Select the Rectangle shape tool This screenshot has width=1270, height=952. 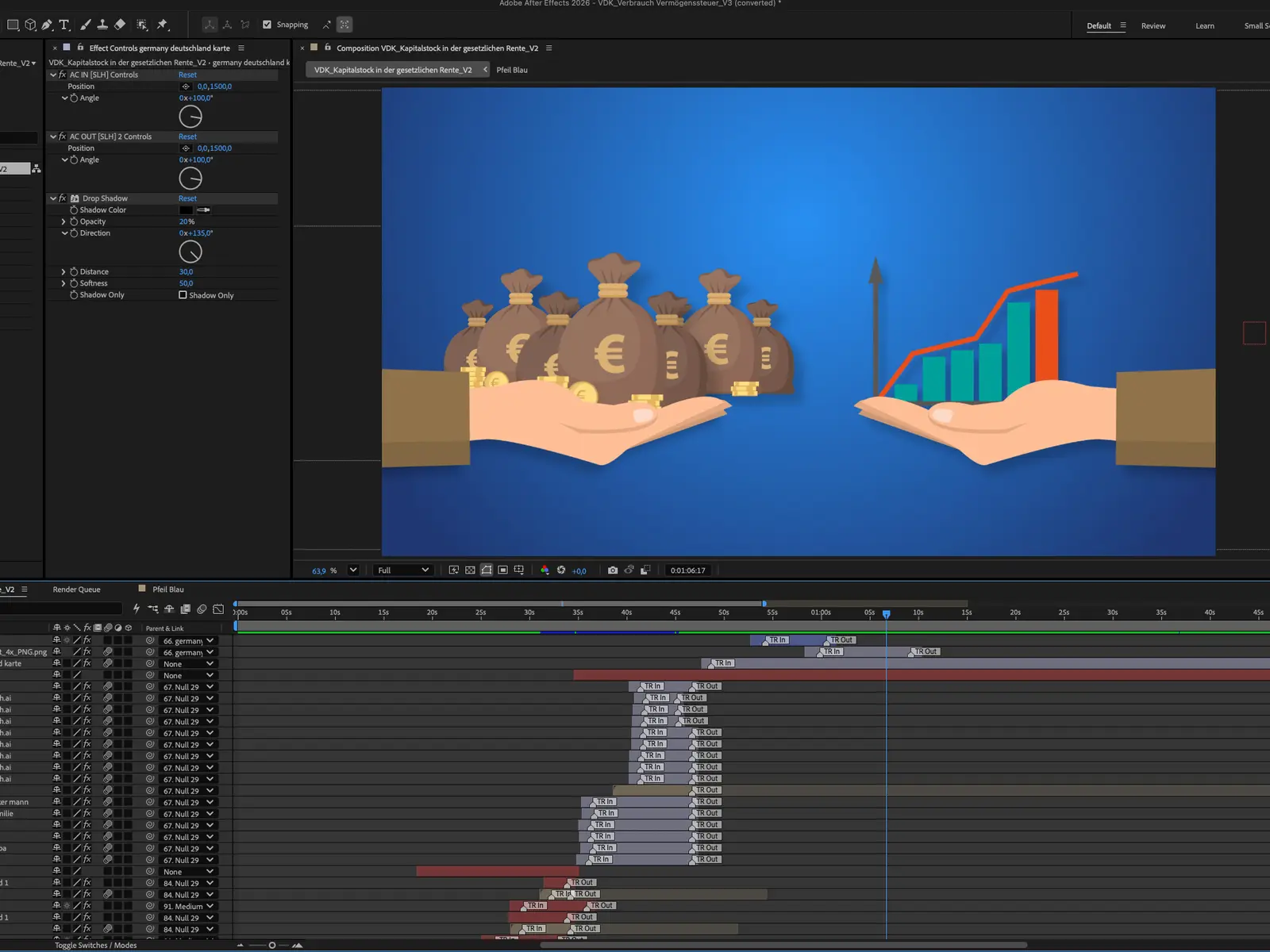coord(13,25)
